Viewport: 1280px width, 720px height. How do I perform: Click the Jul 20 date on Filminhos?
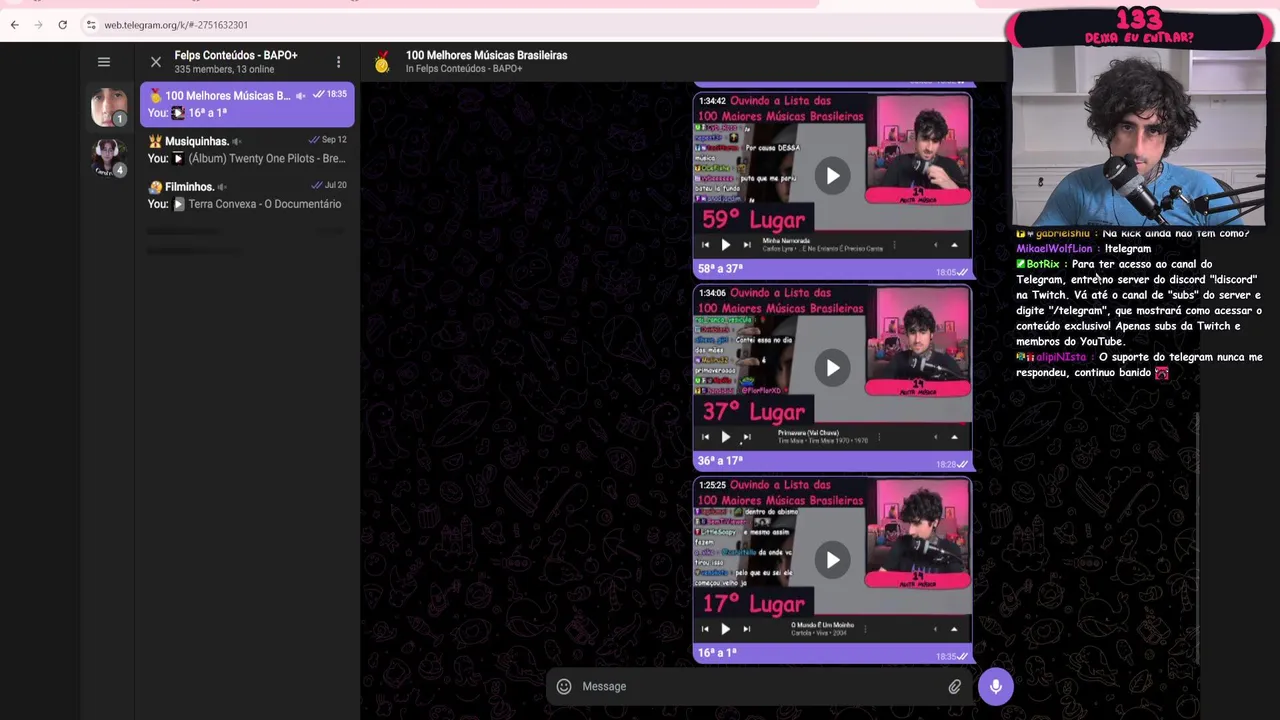335,185
